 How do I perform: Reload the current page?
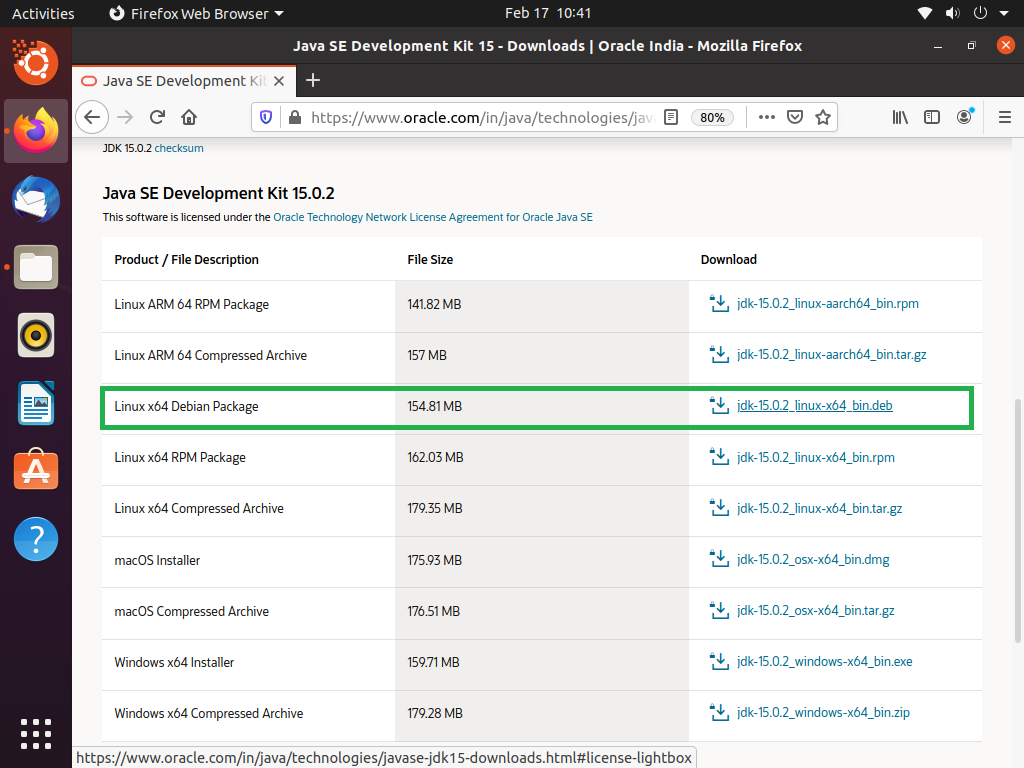point(157,118)
